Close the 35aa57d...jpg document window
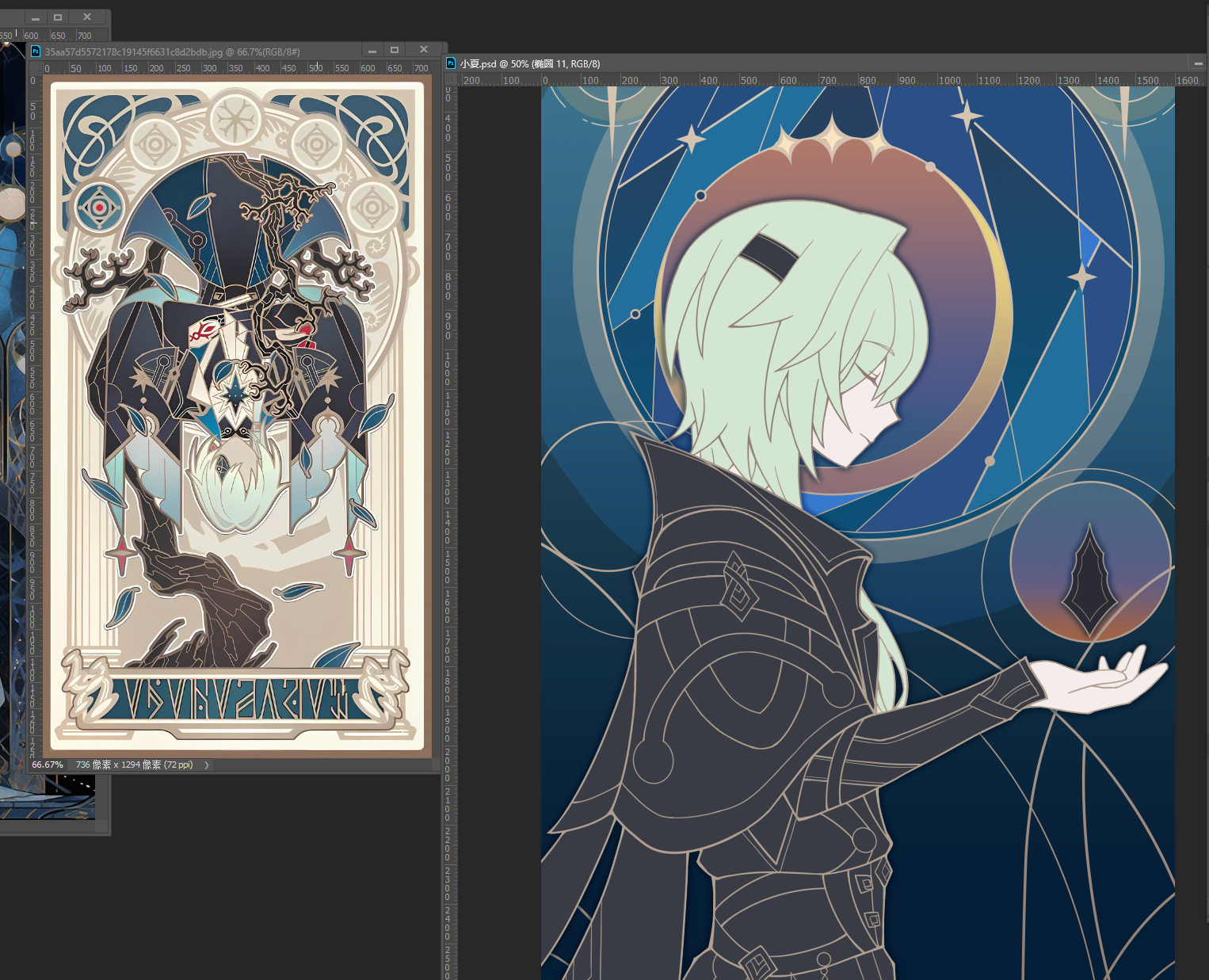Viewport: 1209px width, 980px height. (424, 50)
